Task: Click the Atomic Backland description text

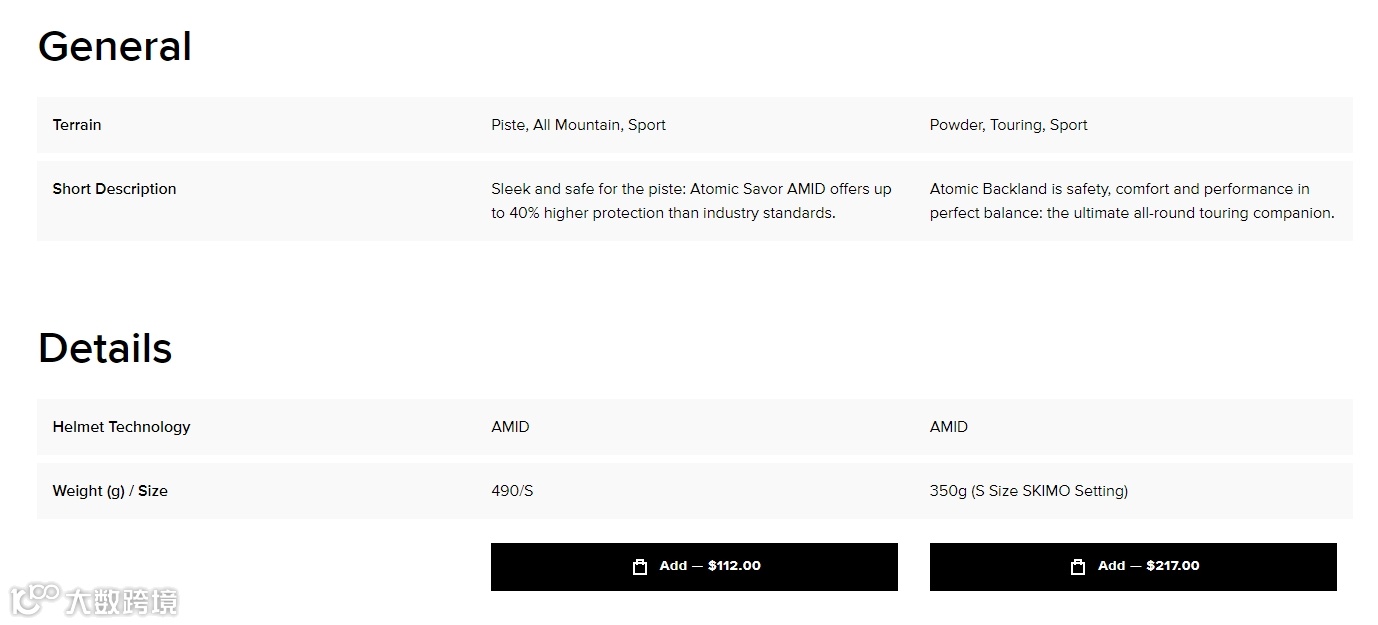Action: (x=1131, y=201)
